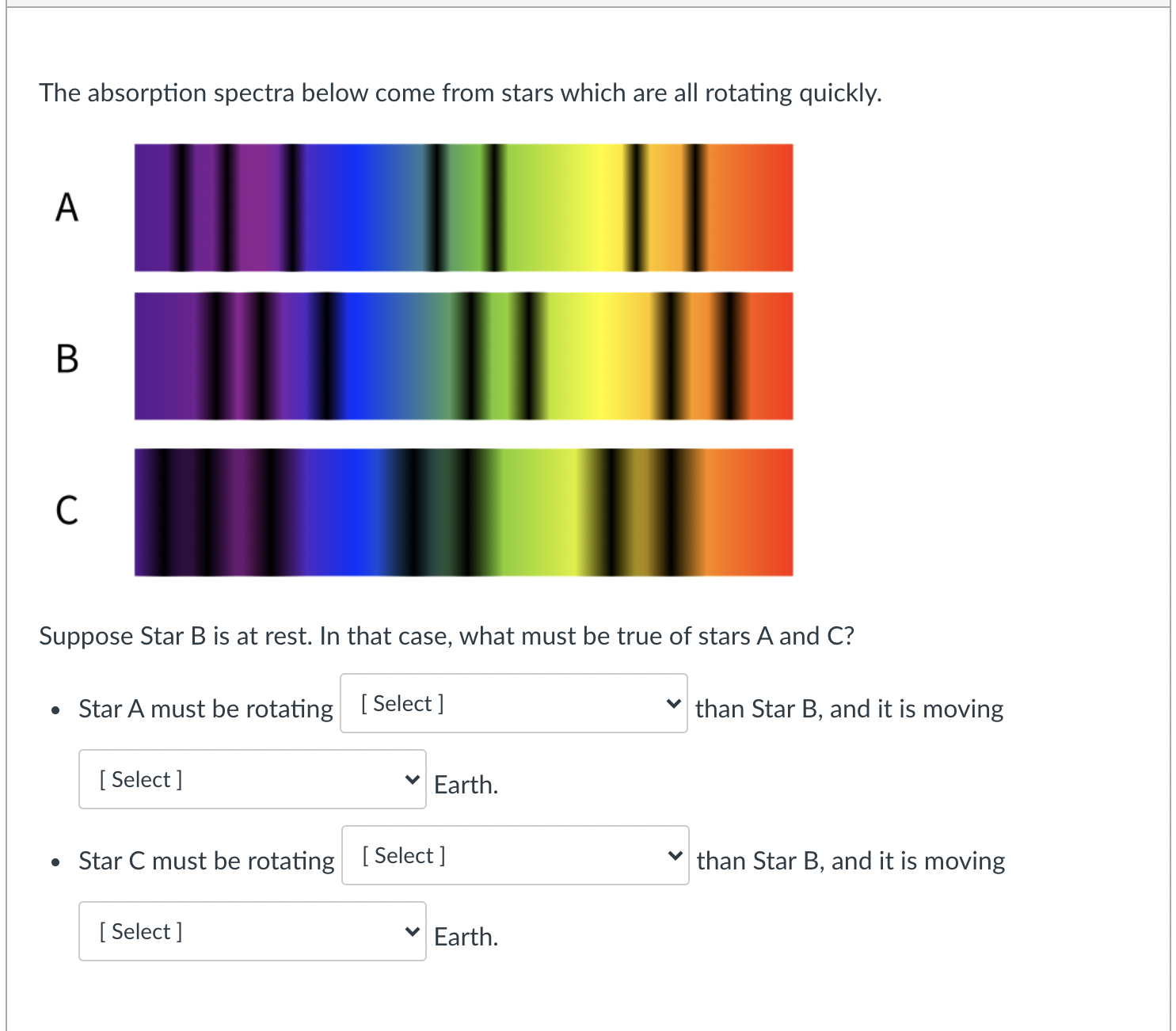Click the question about Star B at rest
Image resolution: width=1176 pixels, height=1031 pixels.
pyautogui.click(x=447, y=635)
